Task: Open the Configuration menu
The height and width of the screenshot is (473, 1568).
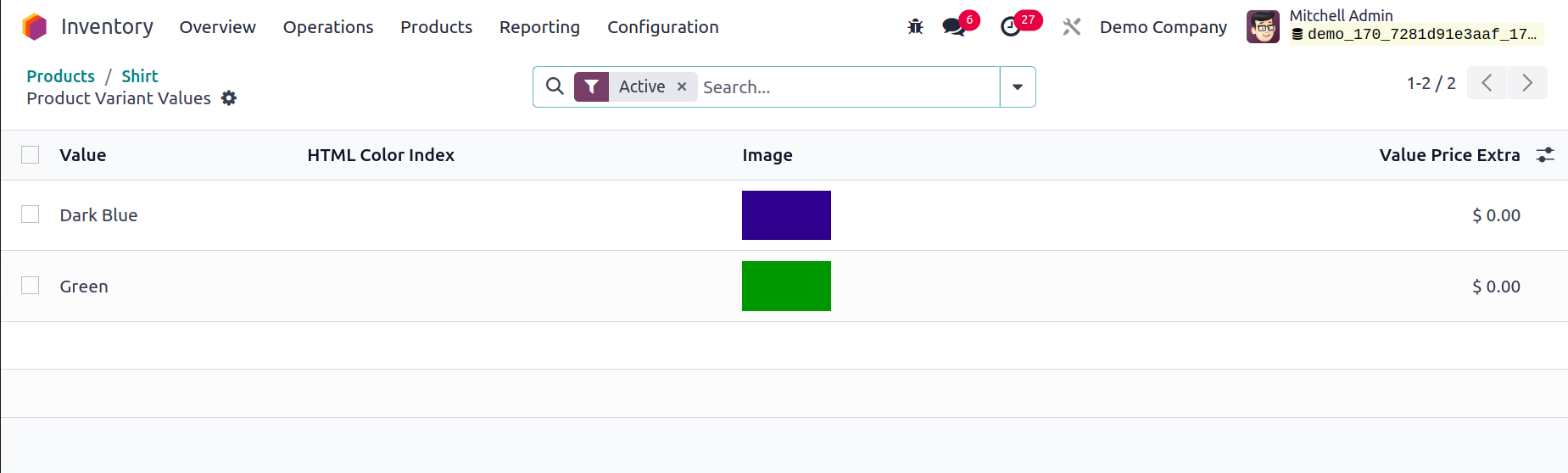Action: point(663,27)
